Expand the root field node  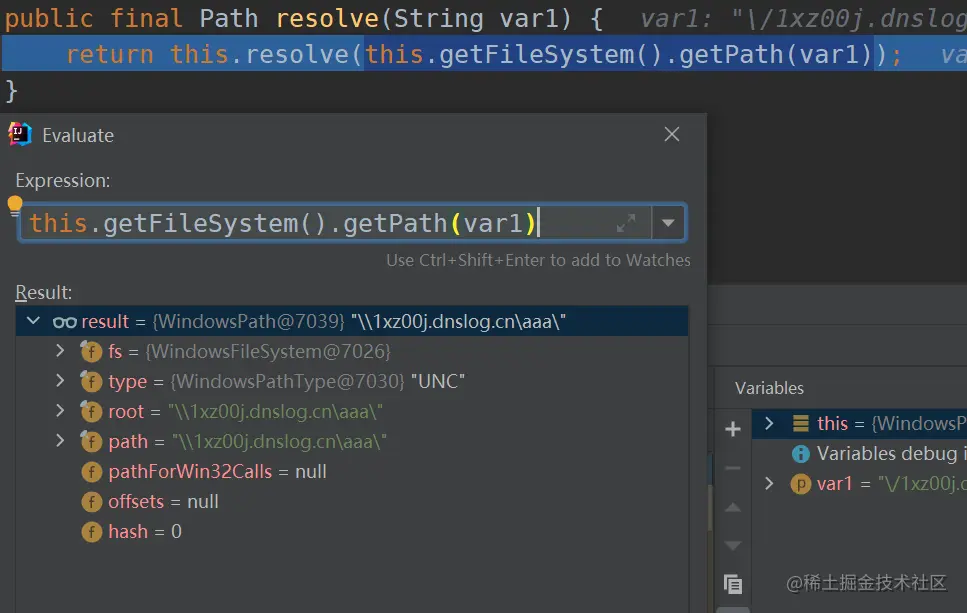(60, 410)
